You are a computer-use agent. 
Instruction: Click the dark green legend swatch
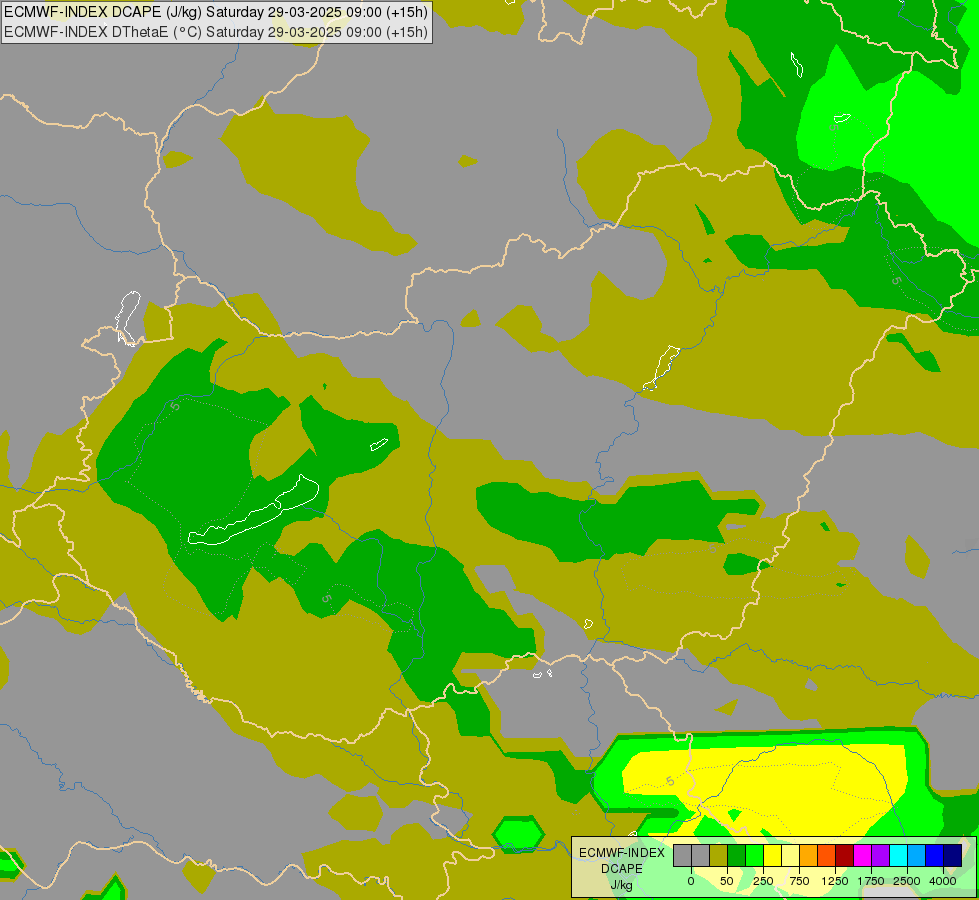pos(736,855)
